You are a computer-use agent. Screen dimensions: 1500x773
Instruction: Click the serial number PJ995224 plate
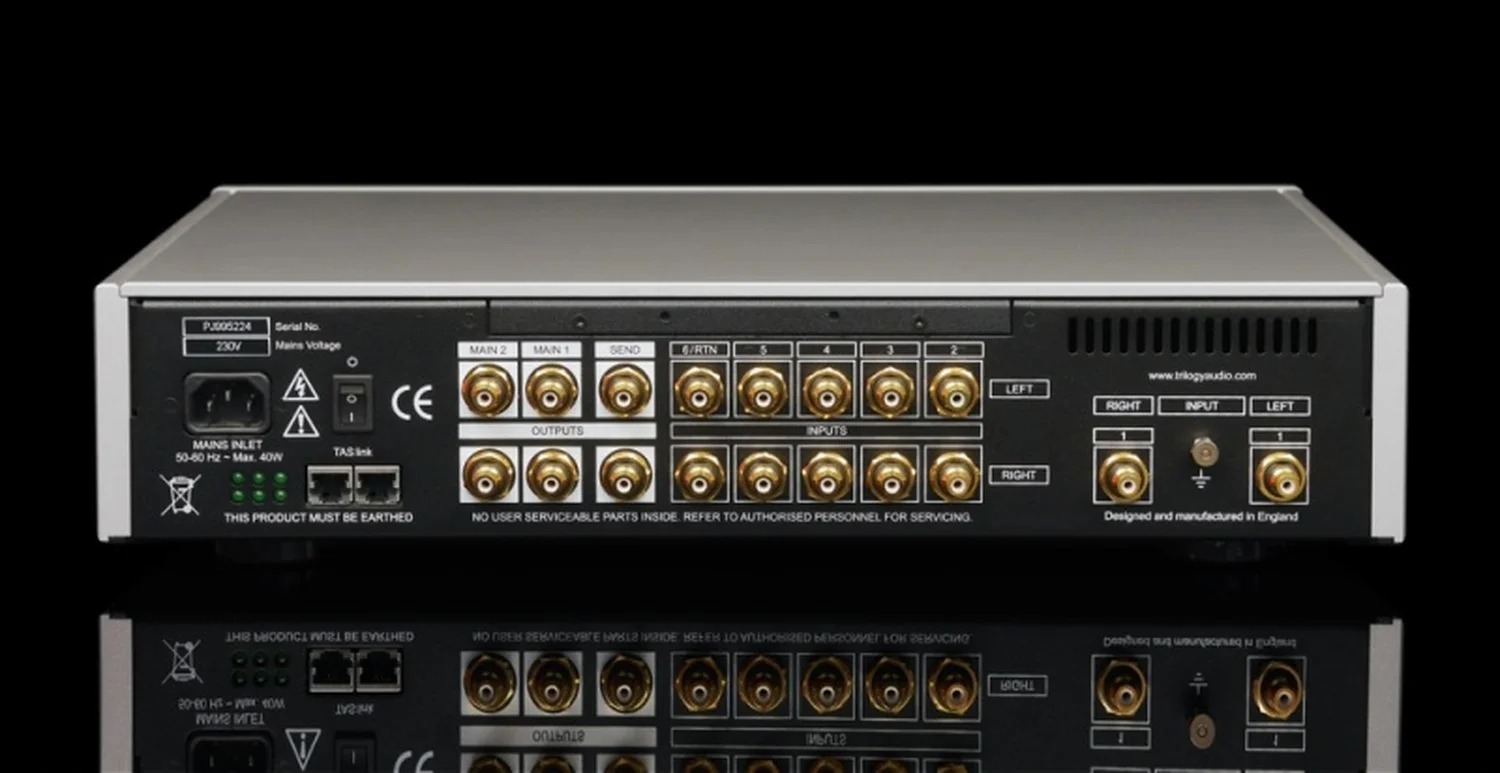226,326
